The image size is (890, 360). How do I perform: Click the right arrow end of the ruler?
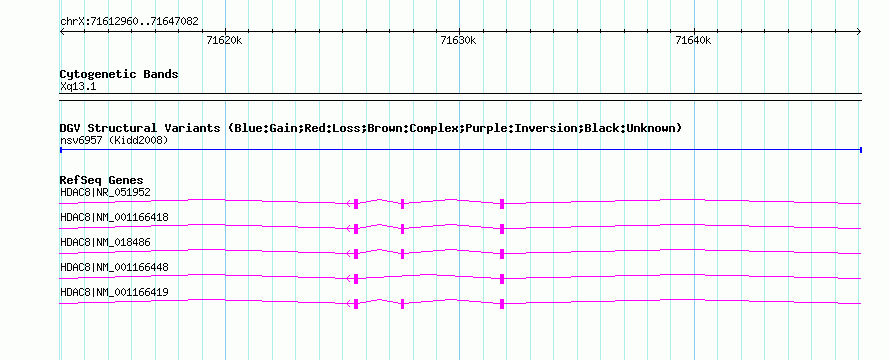(x=859, y=32)
